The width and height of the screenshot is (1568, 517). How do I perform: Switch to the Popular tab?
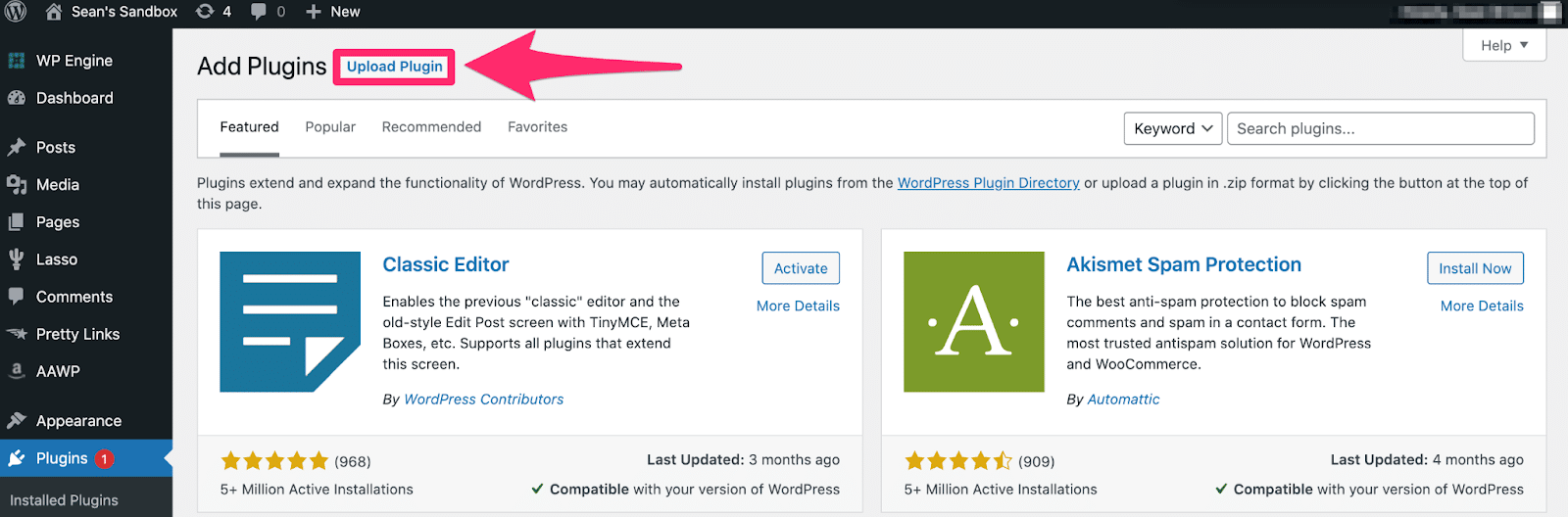(330, 127)
